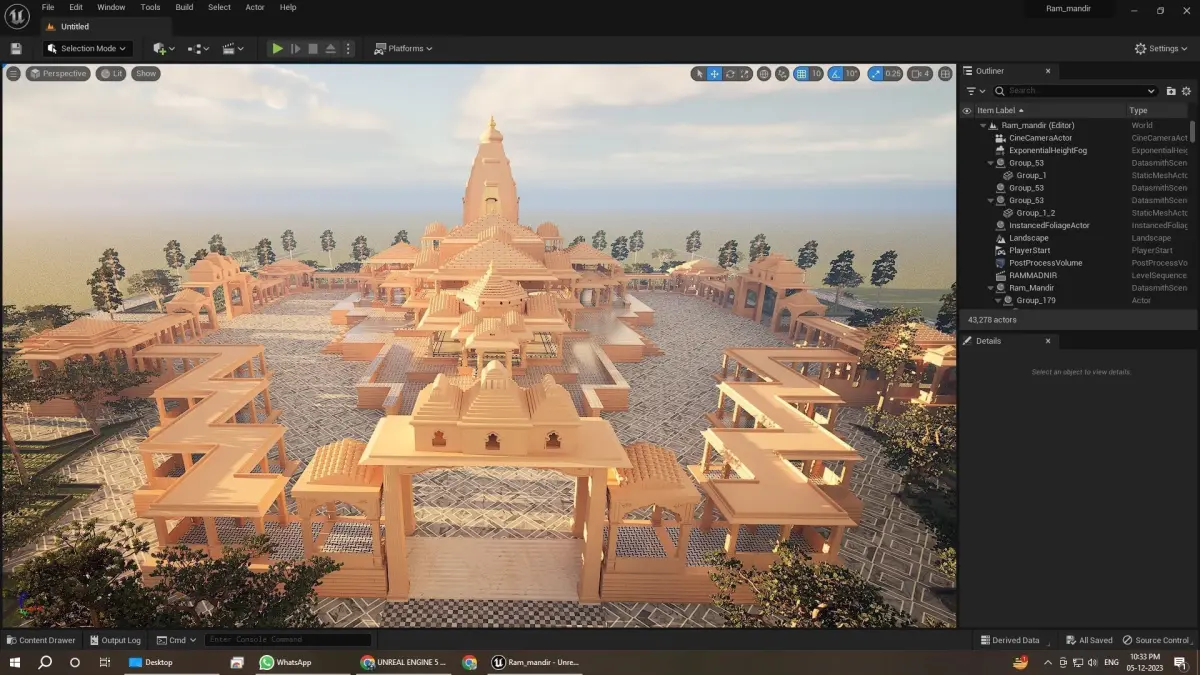The image size is (1200, 675).
Task: Toggle rotation snapping
Action: coord(836,73)
